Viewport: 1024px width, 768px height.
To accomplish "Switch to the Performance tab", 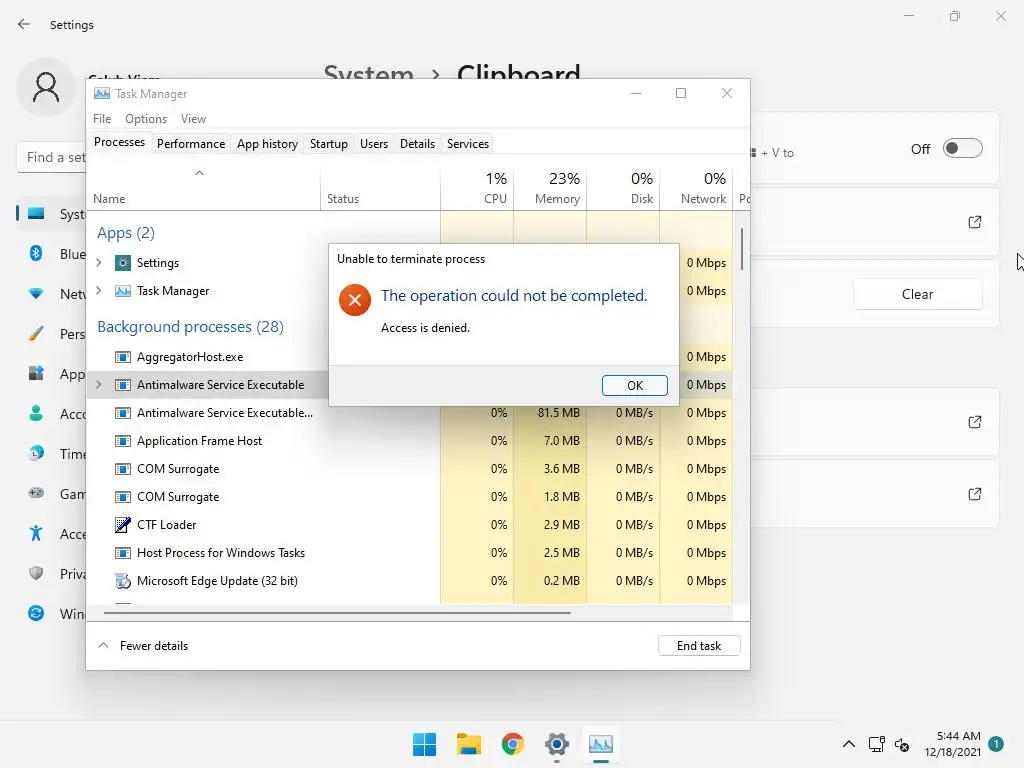I will (191, 144).
